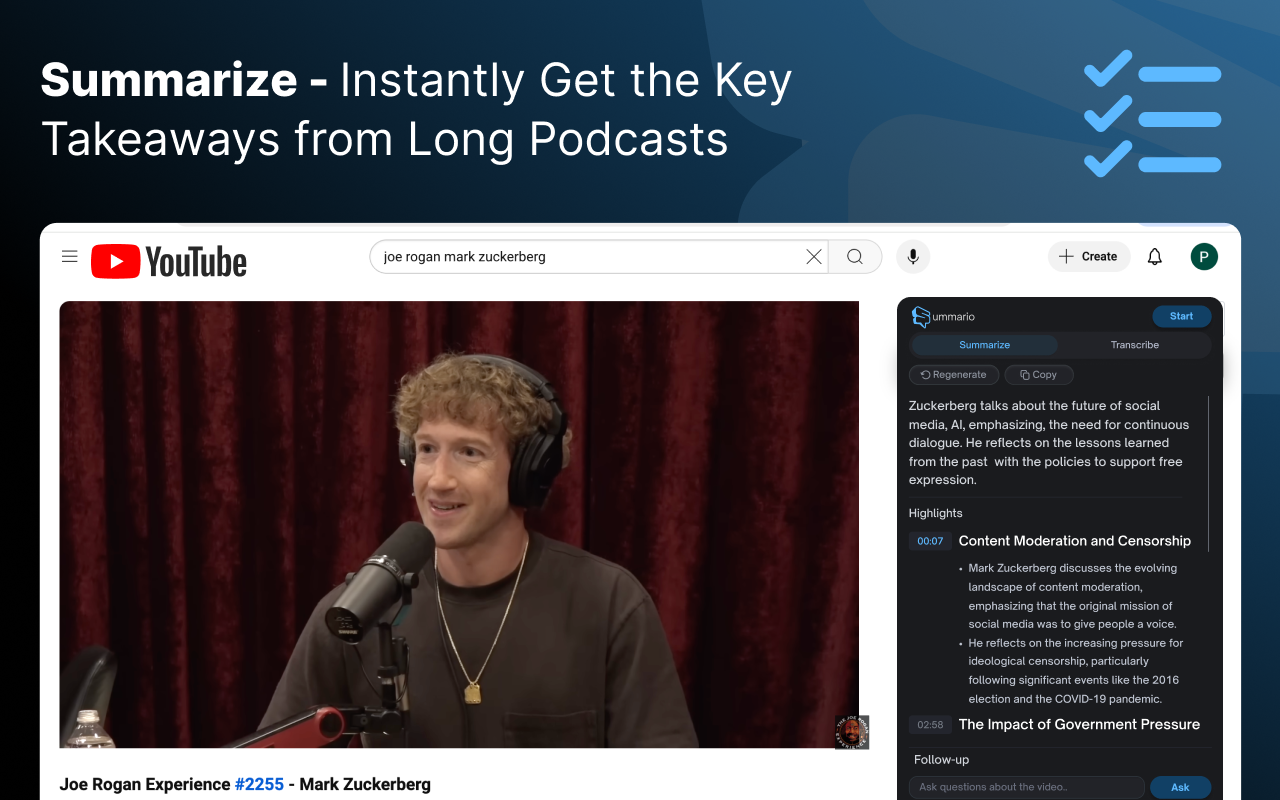Select the 'Content Moderation and Censorship' heading
This screenshot has width=1280, height=800.
(x=1075, y=541)
